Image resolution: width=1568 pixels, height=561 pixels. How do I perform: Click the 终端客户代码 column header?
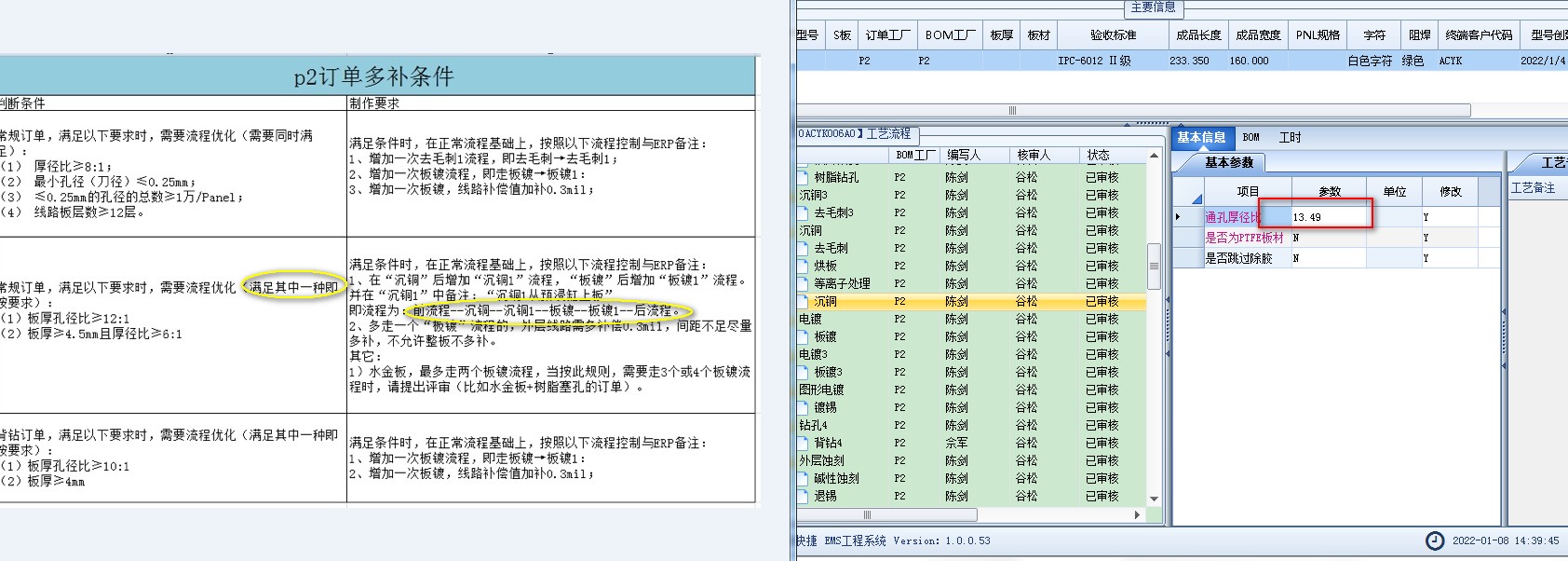pos(1479,35)
